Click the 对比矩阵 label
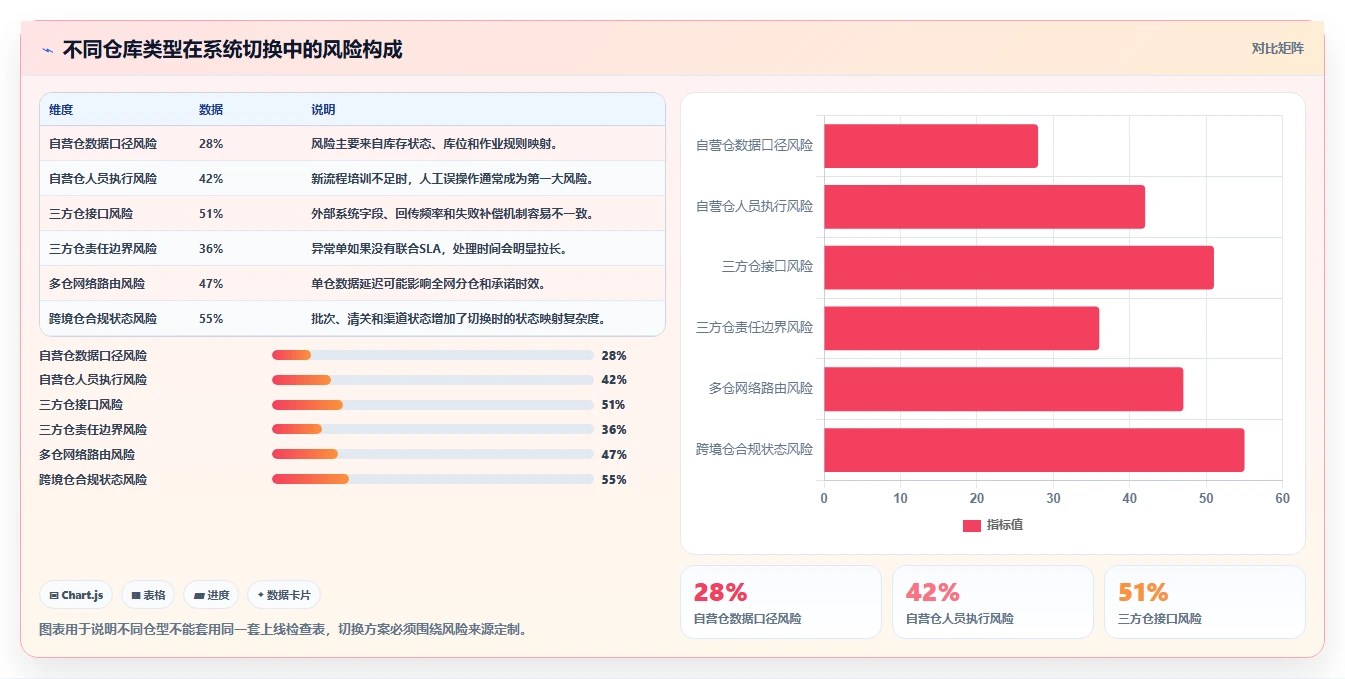 click(x=1277, y=48)
